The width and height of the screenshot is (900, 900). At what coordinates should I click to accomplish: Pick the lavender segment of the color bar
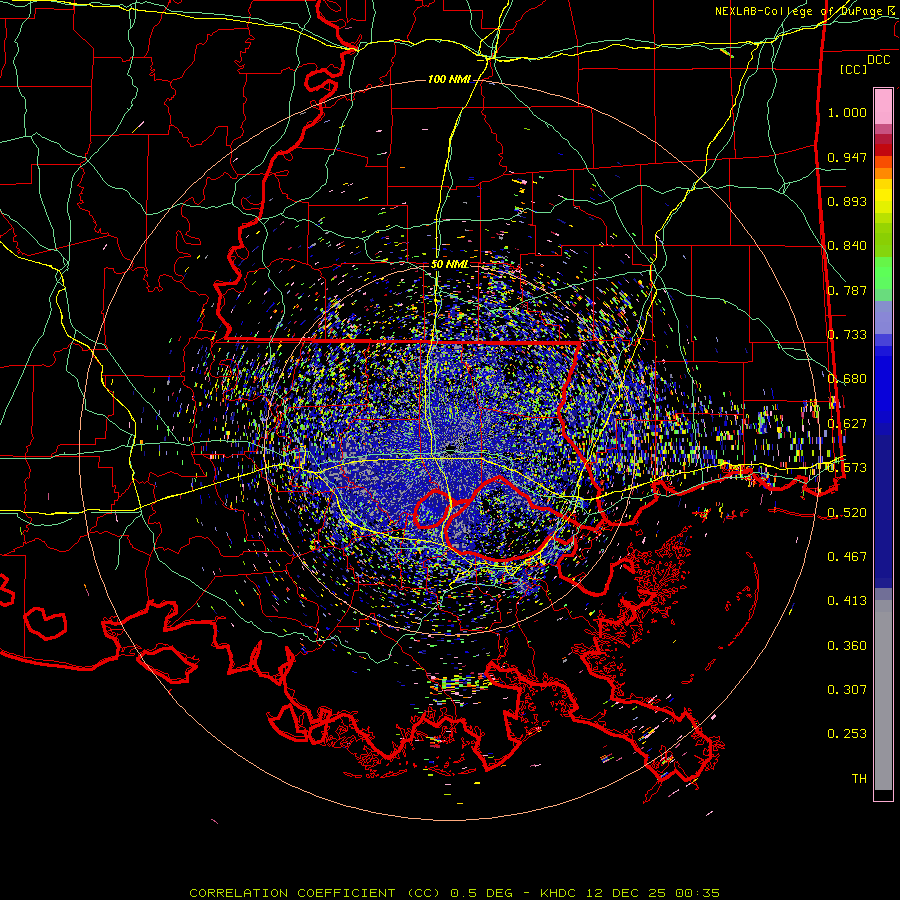[883, 319]
